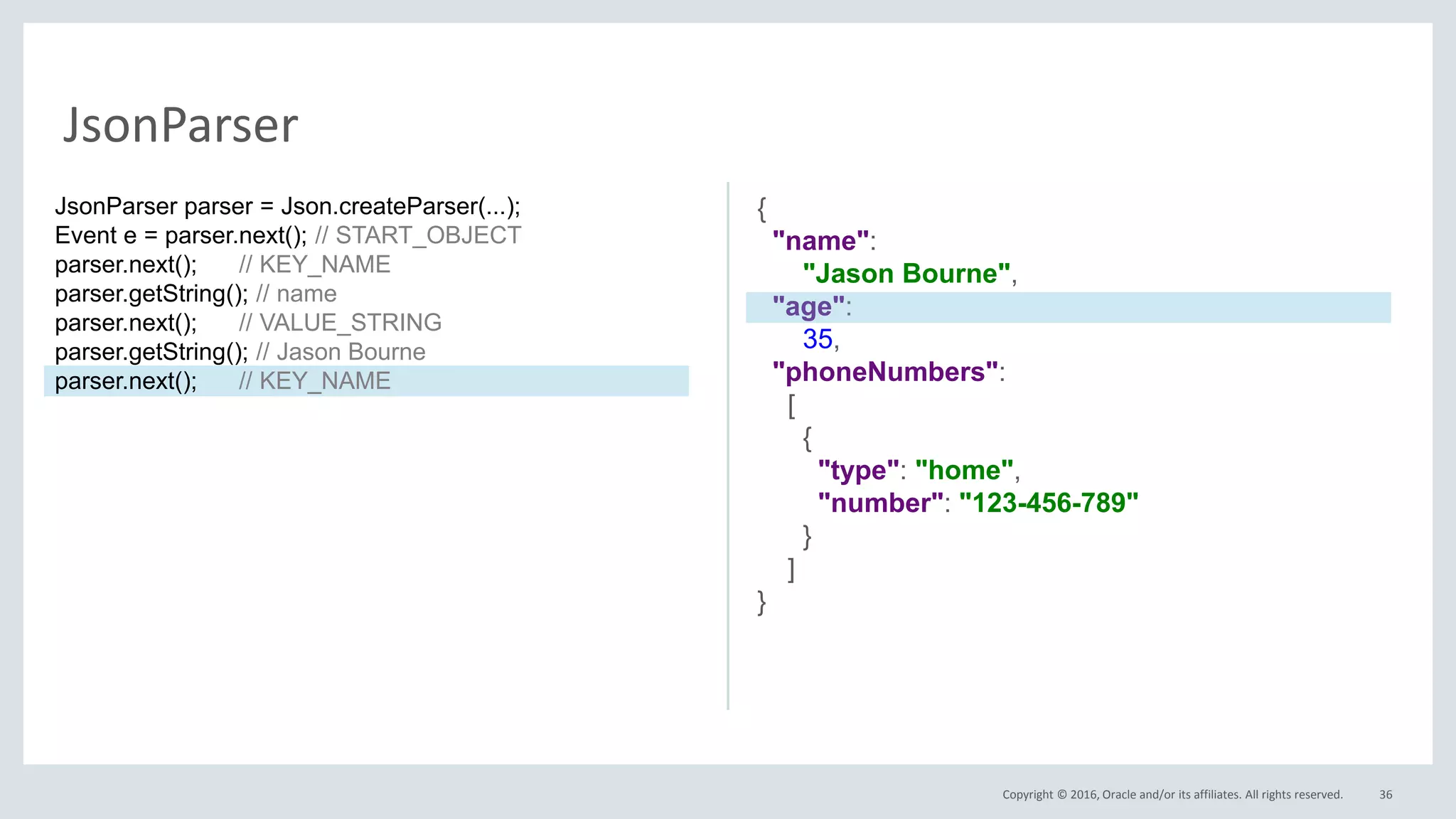The width and height of the screenshot is (1456, 819).
Task: Click the slide number 36
Action: click(1386, 795)
